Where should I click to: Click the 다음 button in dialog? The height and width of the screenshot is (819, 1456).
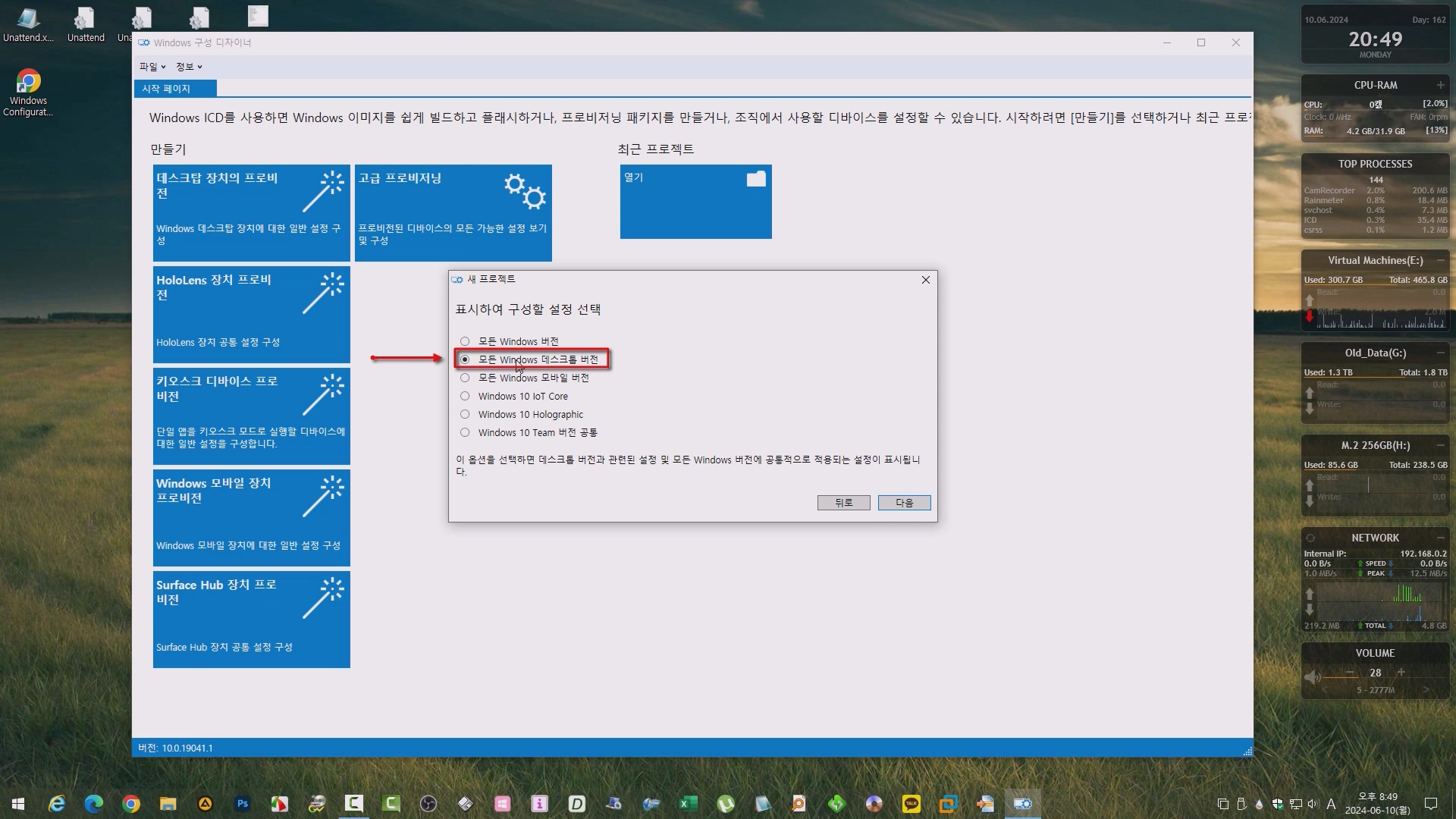tap(904, 503)
